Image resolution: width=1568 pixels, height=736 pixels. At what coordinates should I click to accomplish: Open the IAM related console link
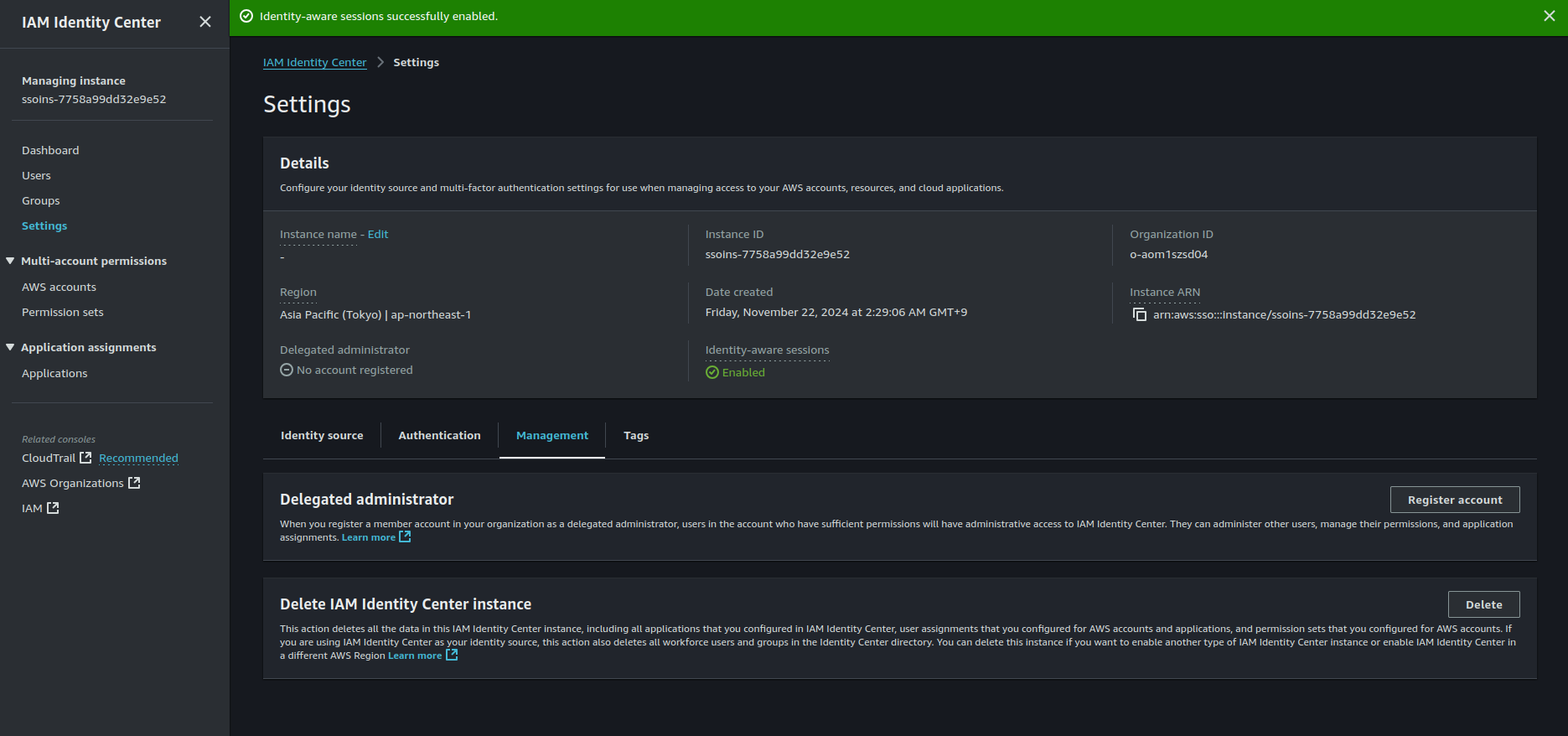coord(32,508)
